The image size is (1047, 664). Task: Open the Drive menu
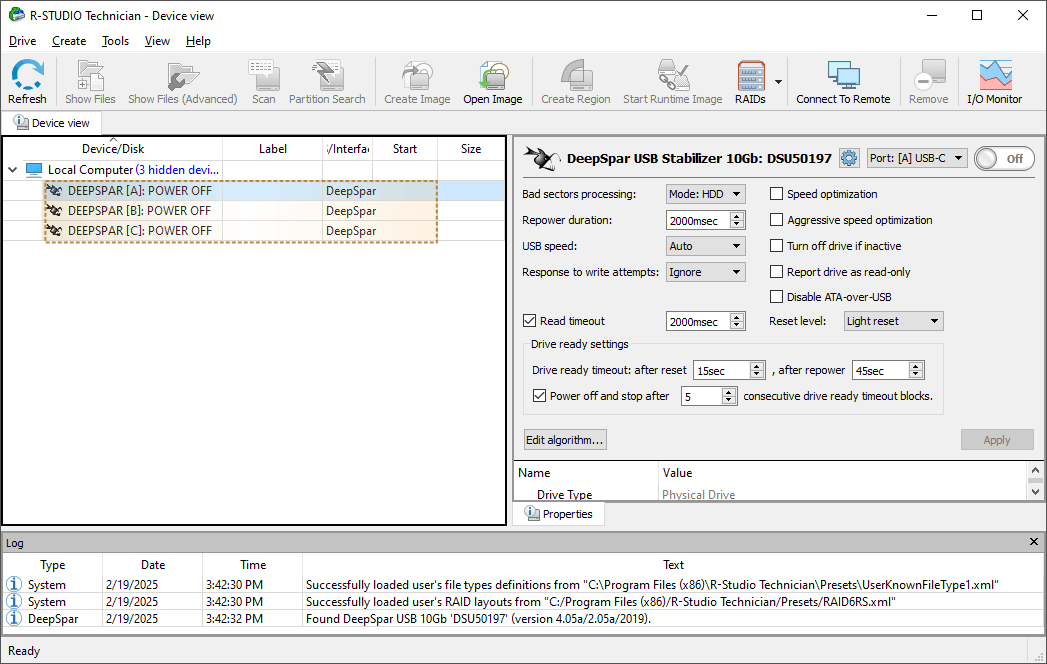(22, 41)
